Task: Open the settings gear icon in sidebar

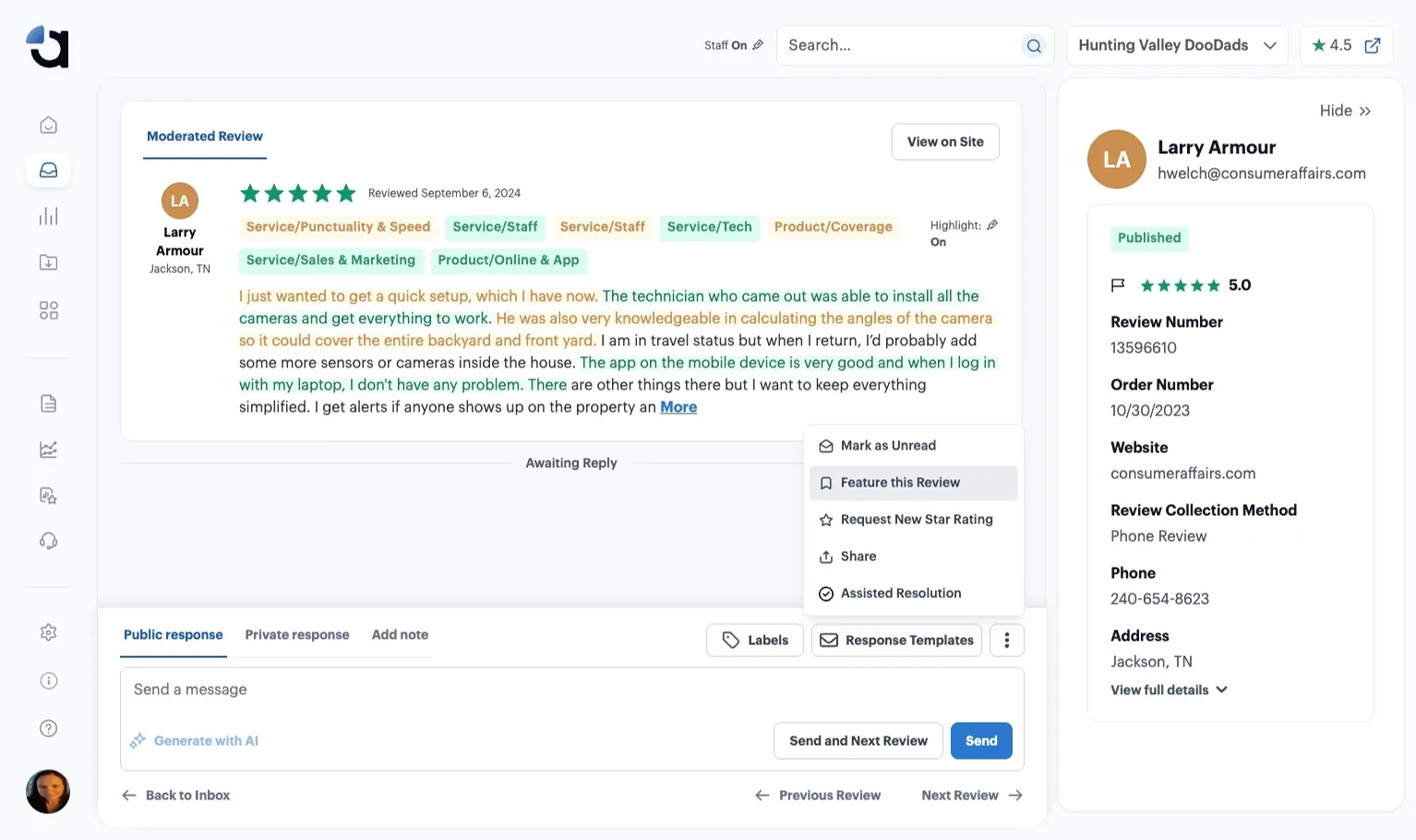Action: [49, 632]
